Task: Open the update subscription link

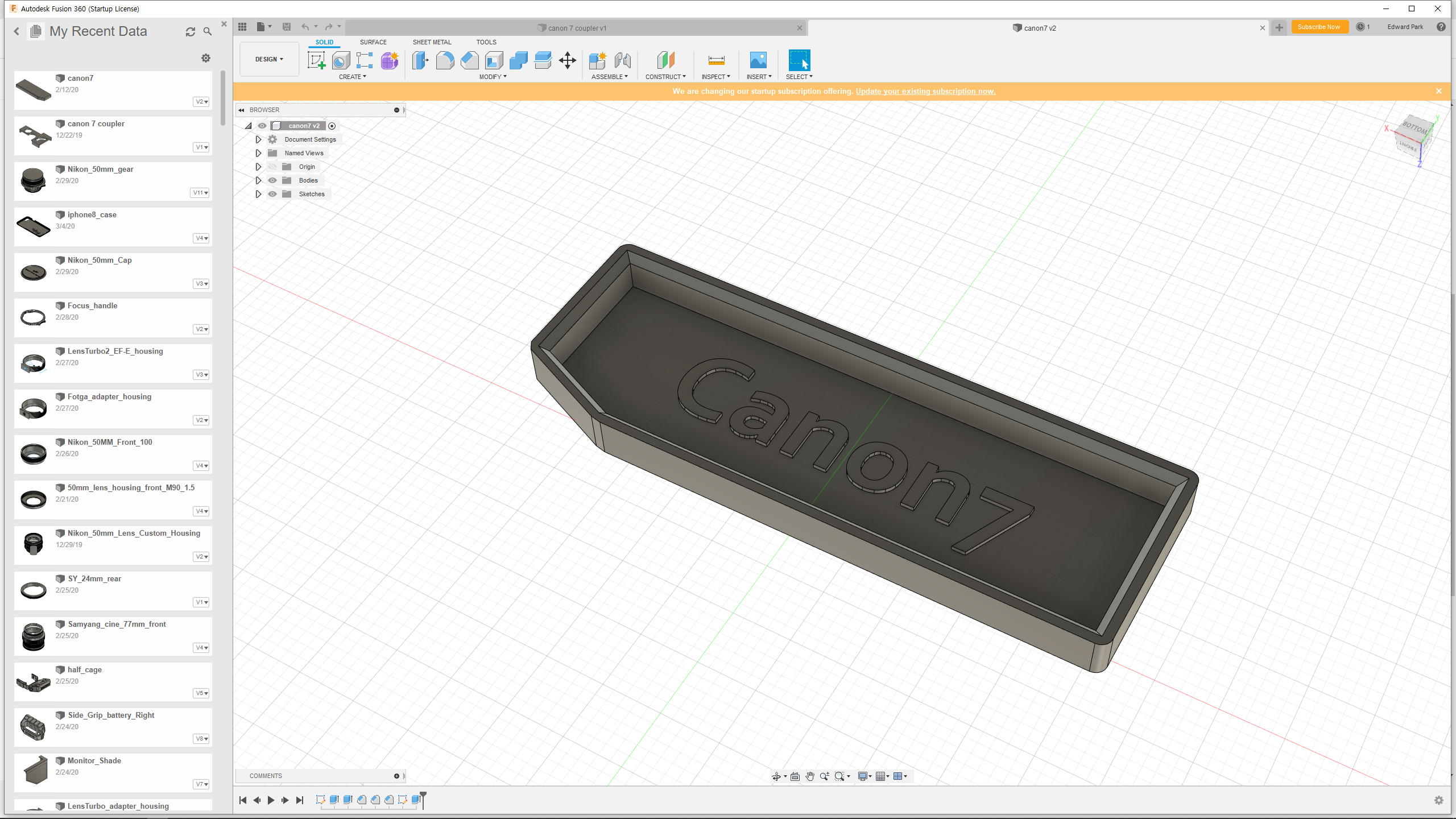Action: pos(925,91)
